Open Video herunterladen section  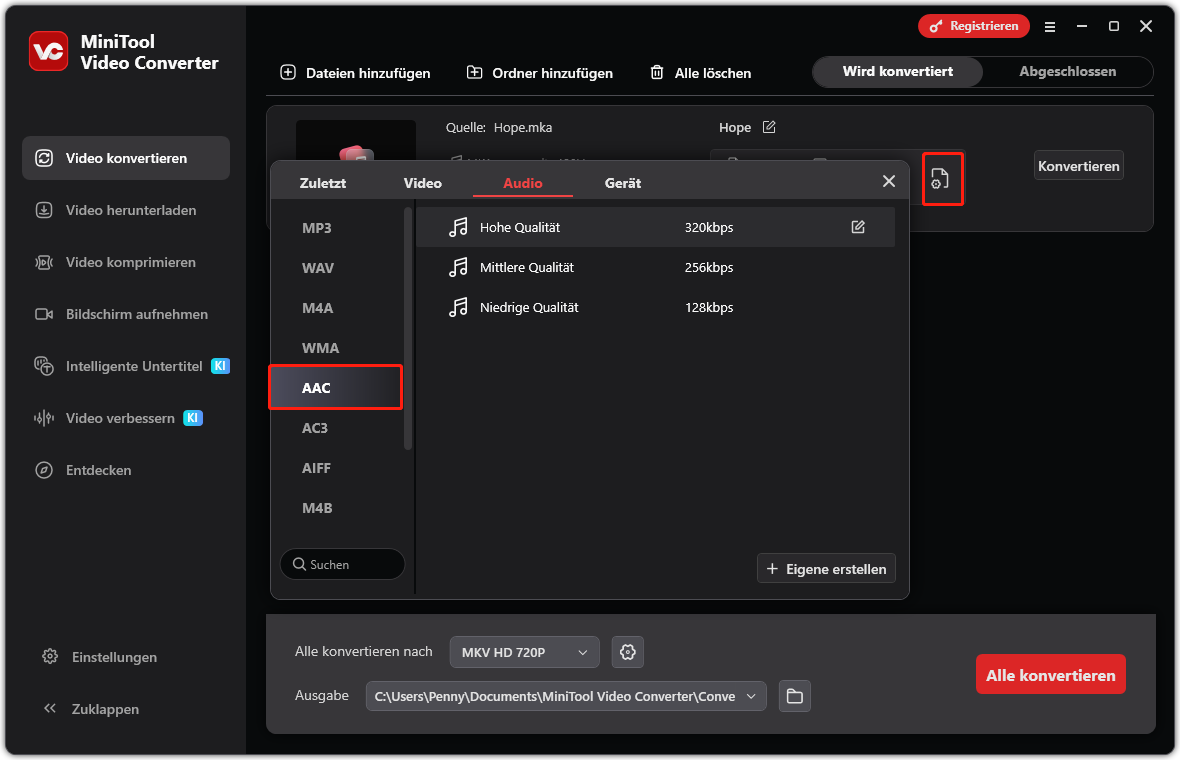pos(126,210)
